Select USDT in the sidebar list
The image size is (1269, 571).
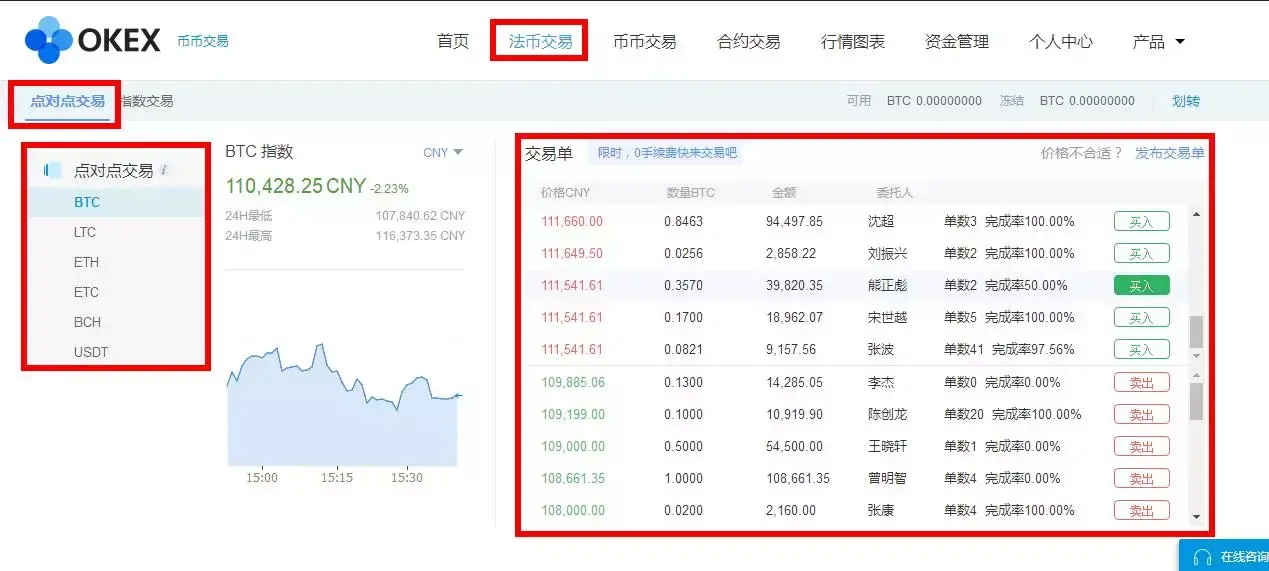click(116, 352)
